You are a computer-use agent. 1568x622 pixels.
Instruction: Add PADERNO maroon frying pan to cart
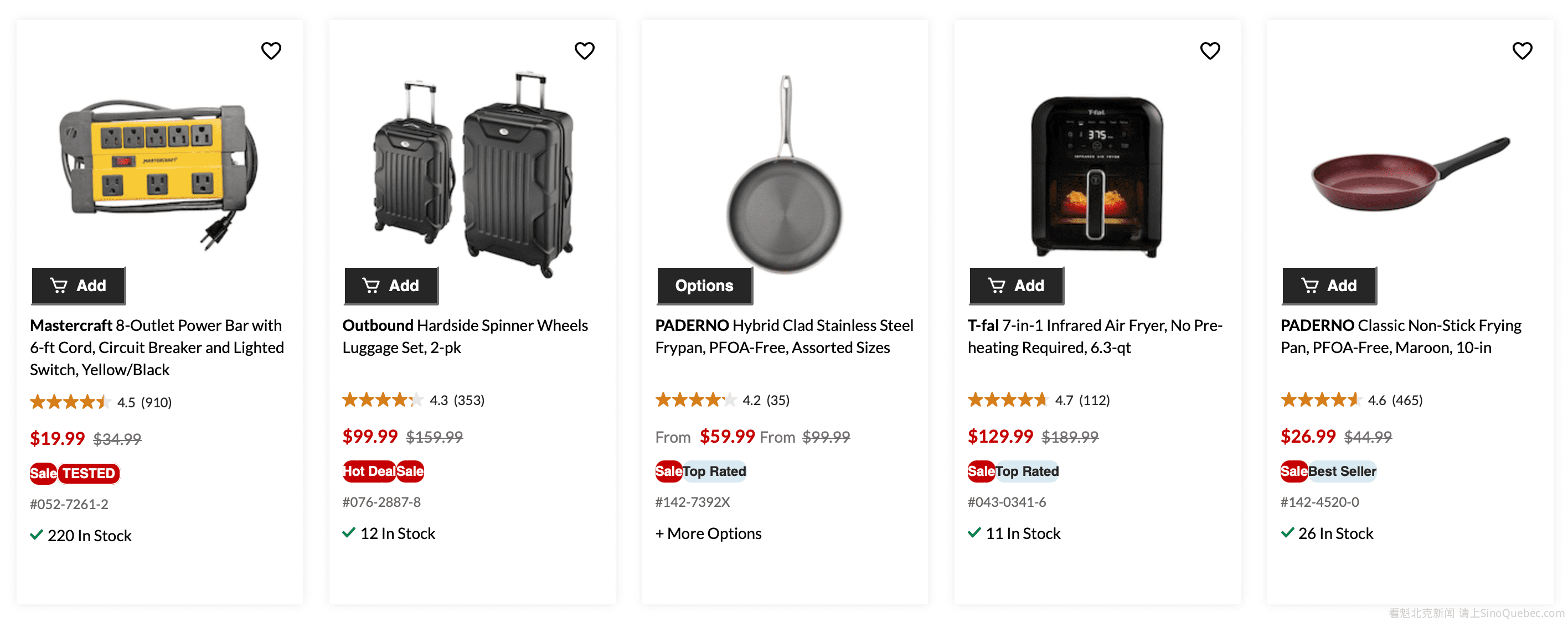pos(1329,286)
